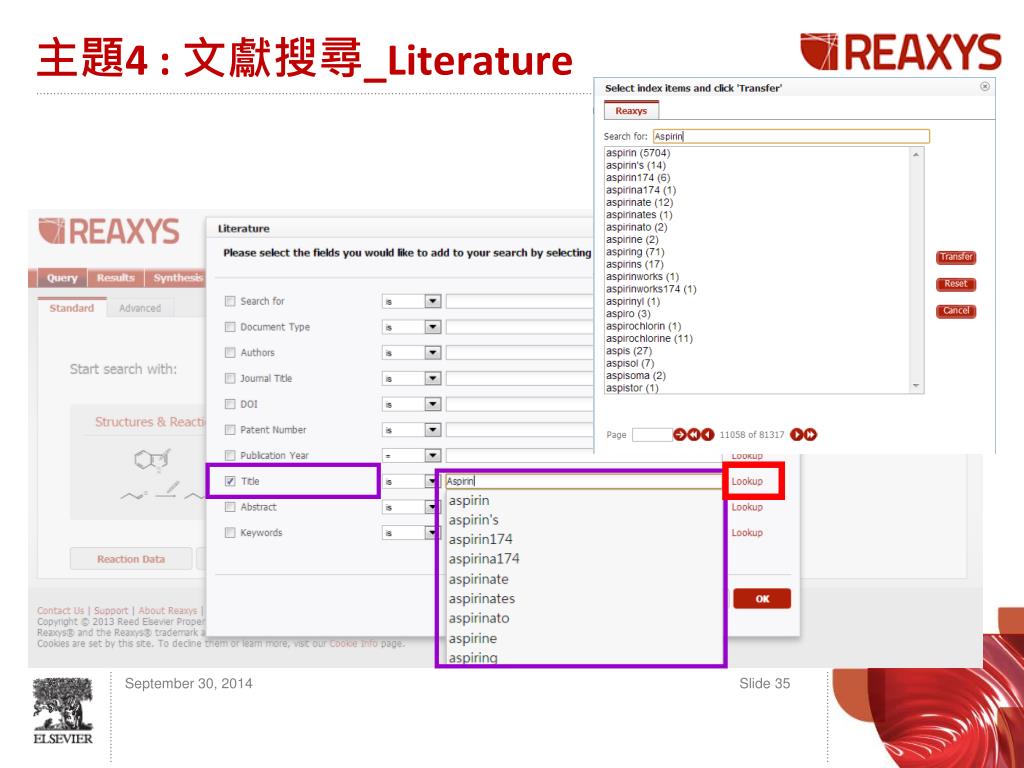
Task: Go to entered page arrow icon
Action: click(x=679, y=435)
